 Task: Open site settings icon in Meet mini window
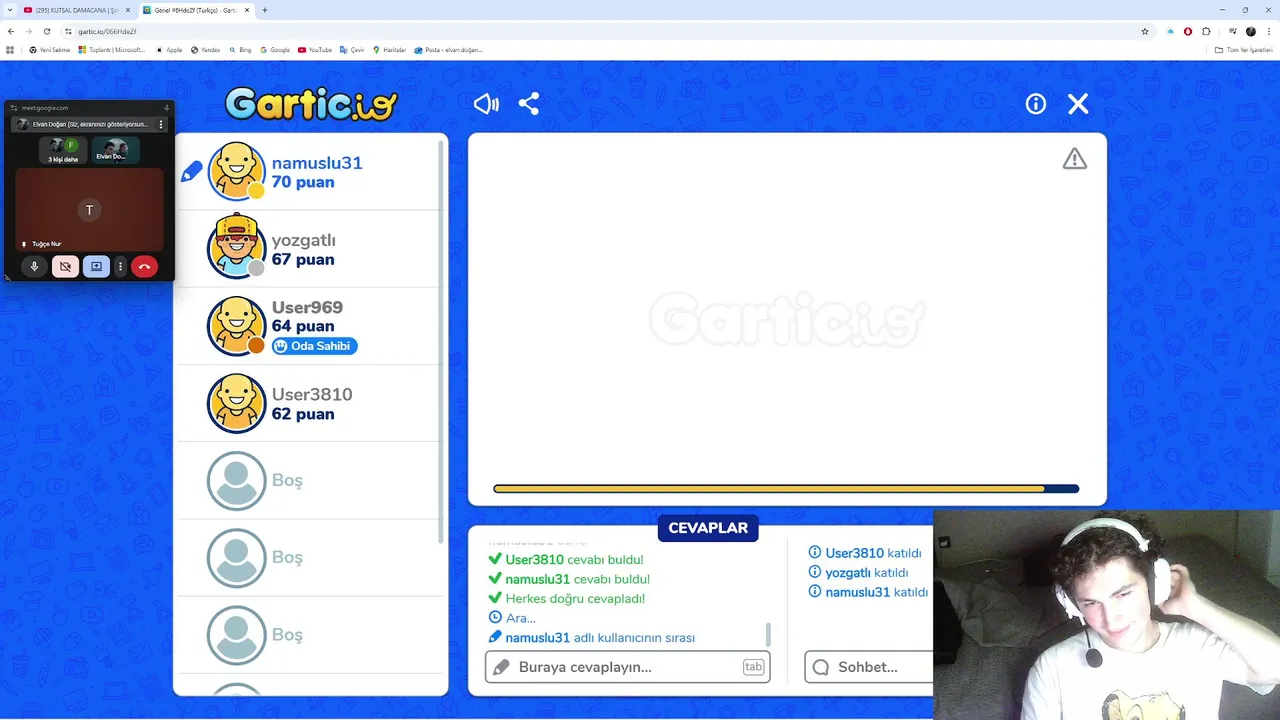click(x=14, y=108)
